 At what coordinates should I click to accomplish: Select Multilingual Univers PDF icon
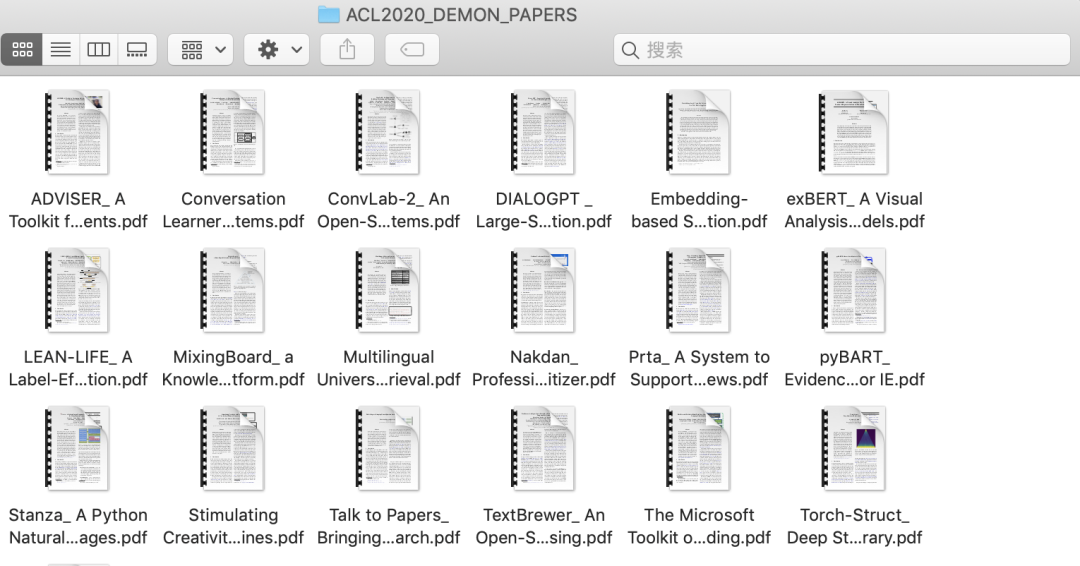[x=388, y=290]
